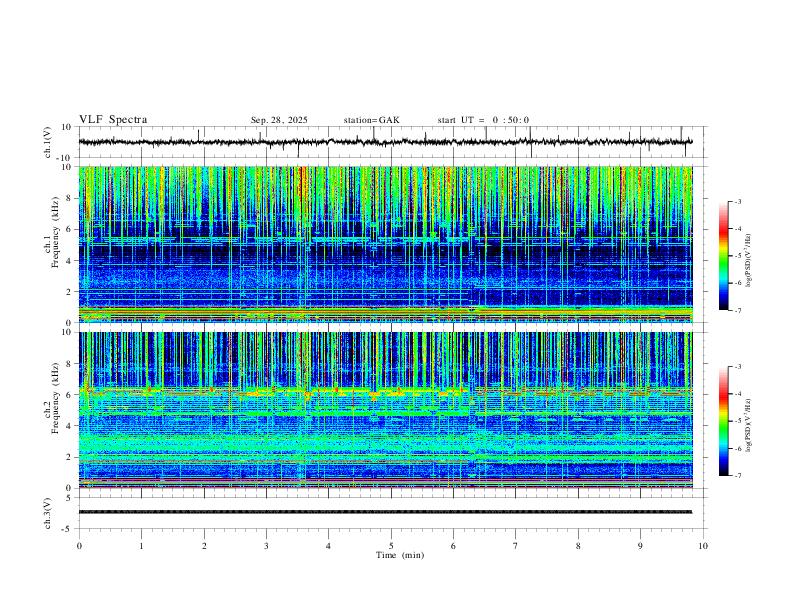Click the time axis tick label "0"
Viewport: 792px width, 612px height.
(x=79, y=546)
